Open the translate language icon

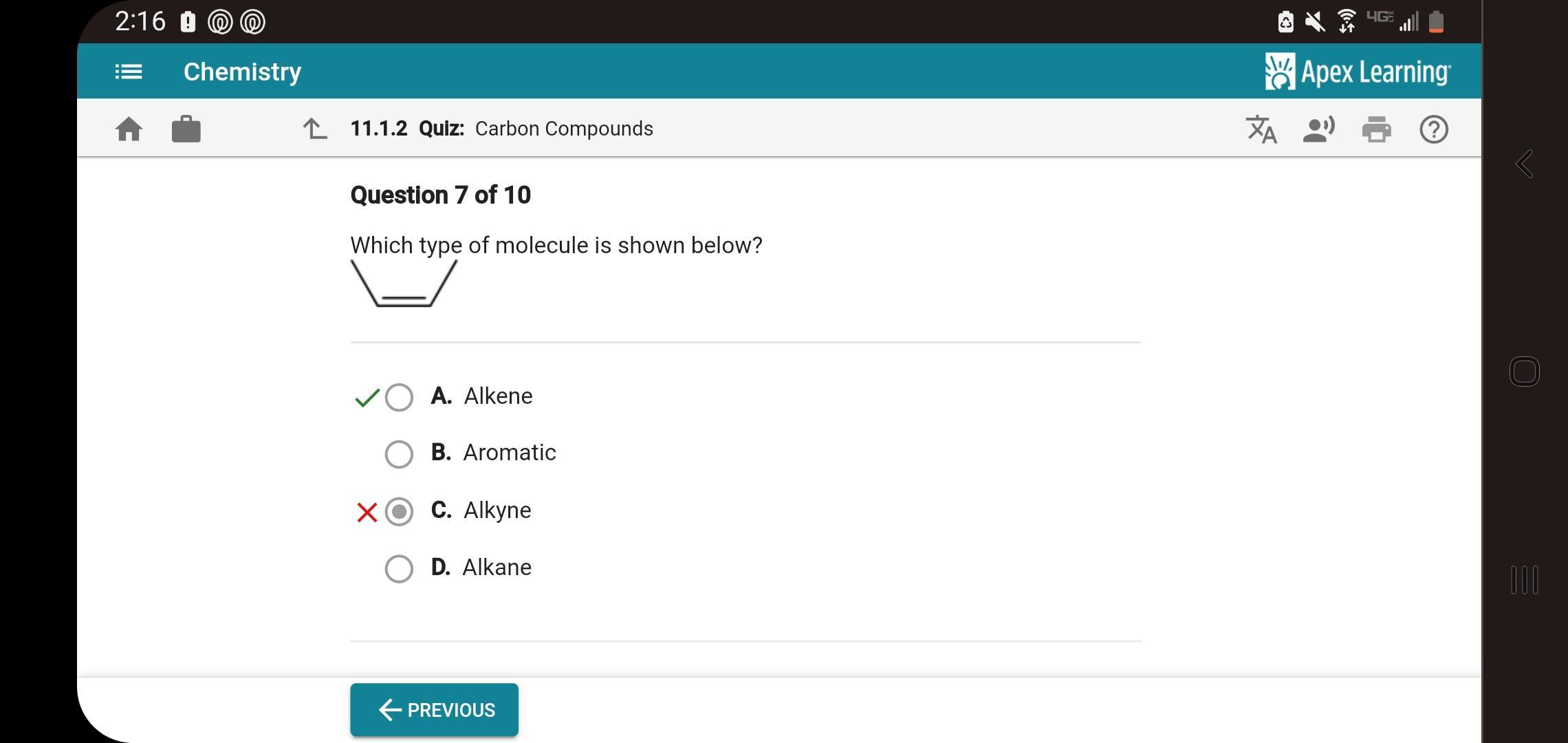coord(1261,129)
